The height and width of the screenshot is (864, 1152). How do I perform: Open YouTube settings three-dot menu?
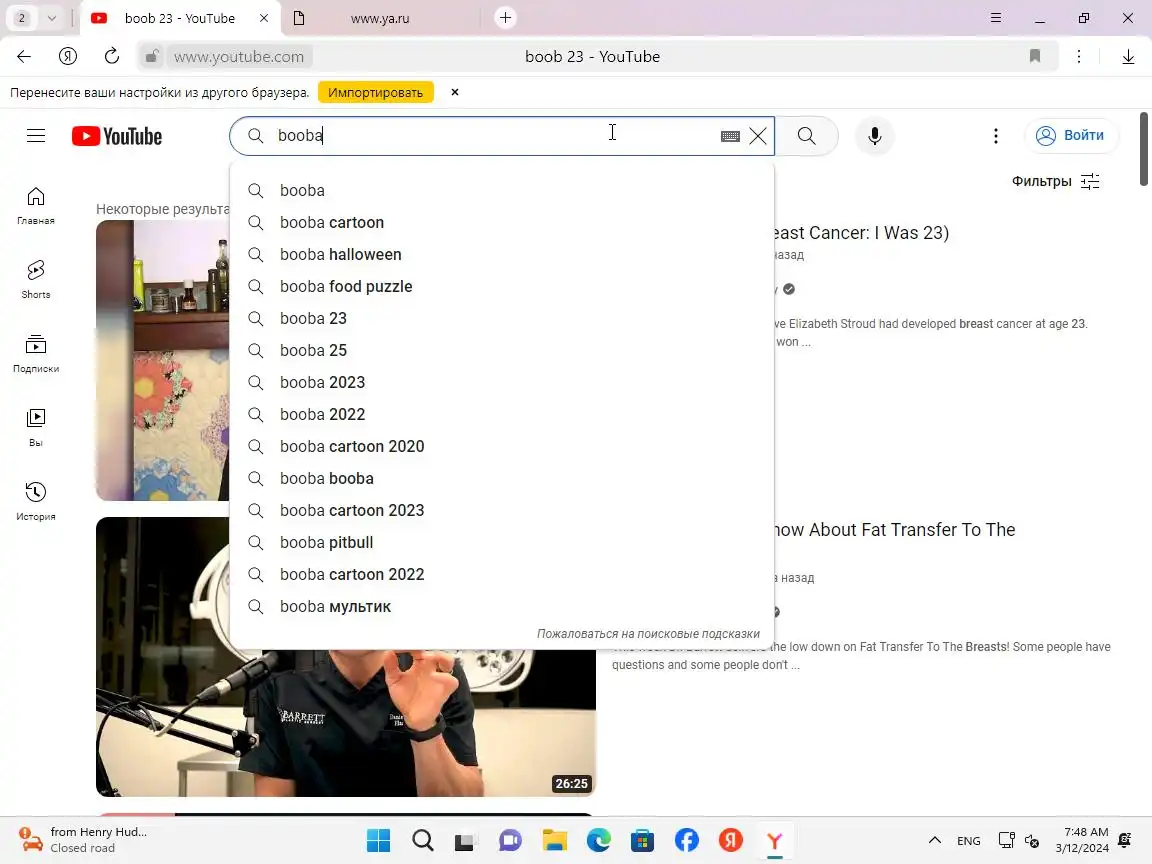coord(996,136)
